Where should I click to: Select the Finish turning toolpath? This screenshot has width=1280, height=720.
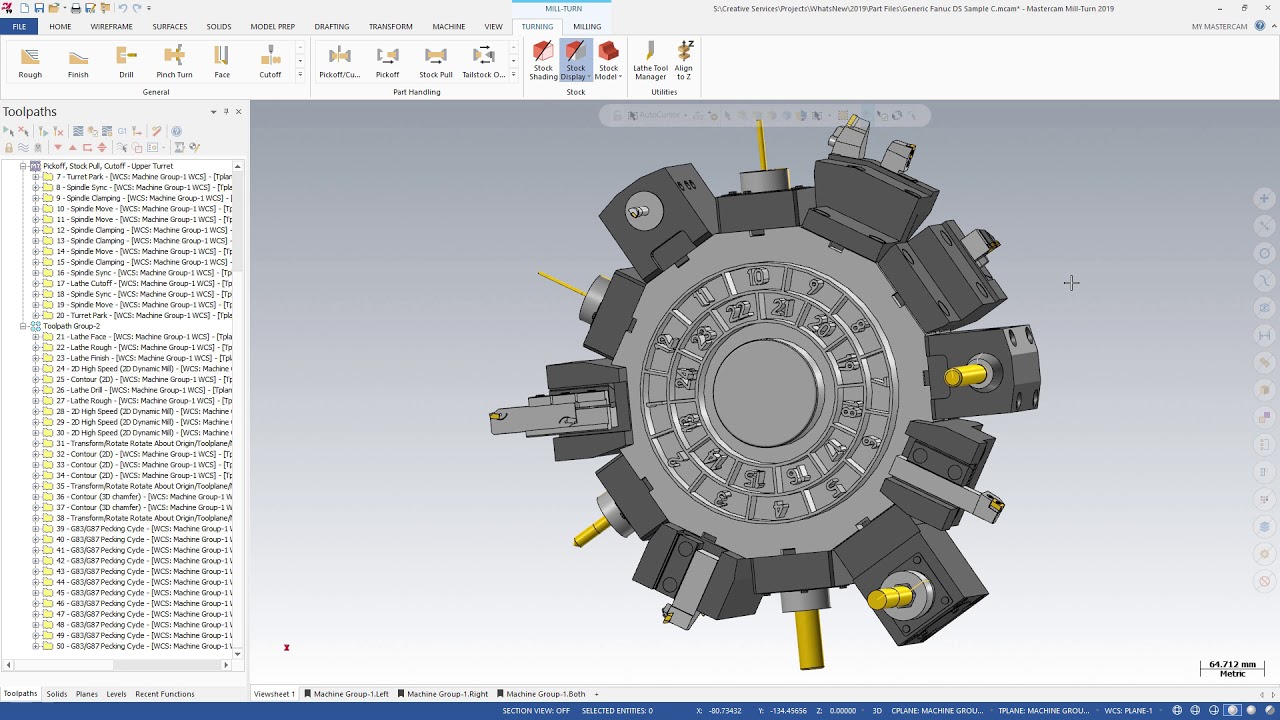78,62
